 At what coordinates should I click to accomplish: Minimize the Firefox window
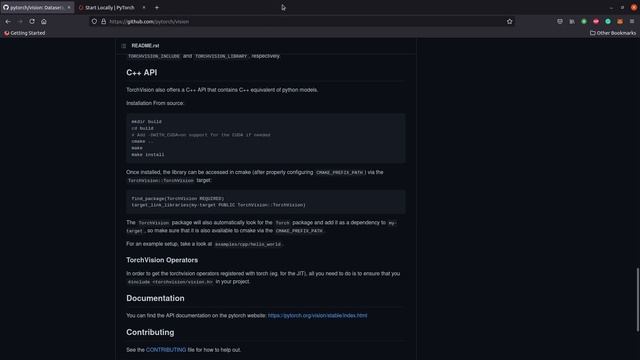pos(611,7)
